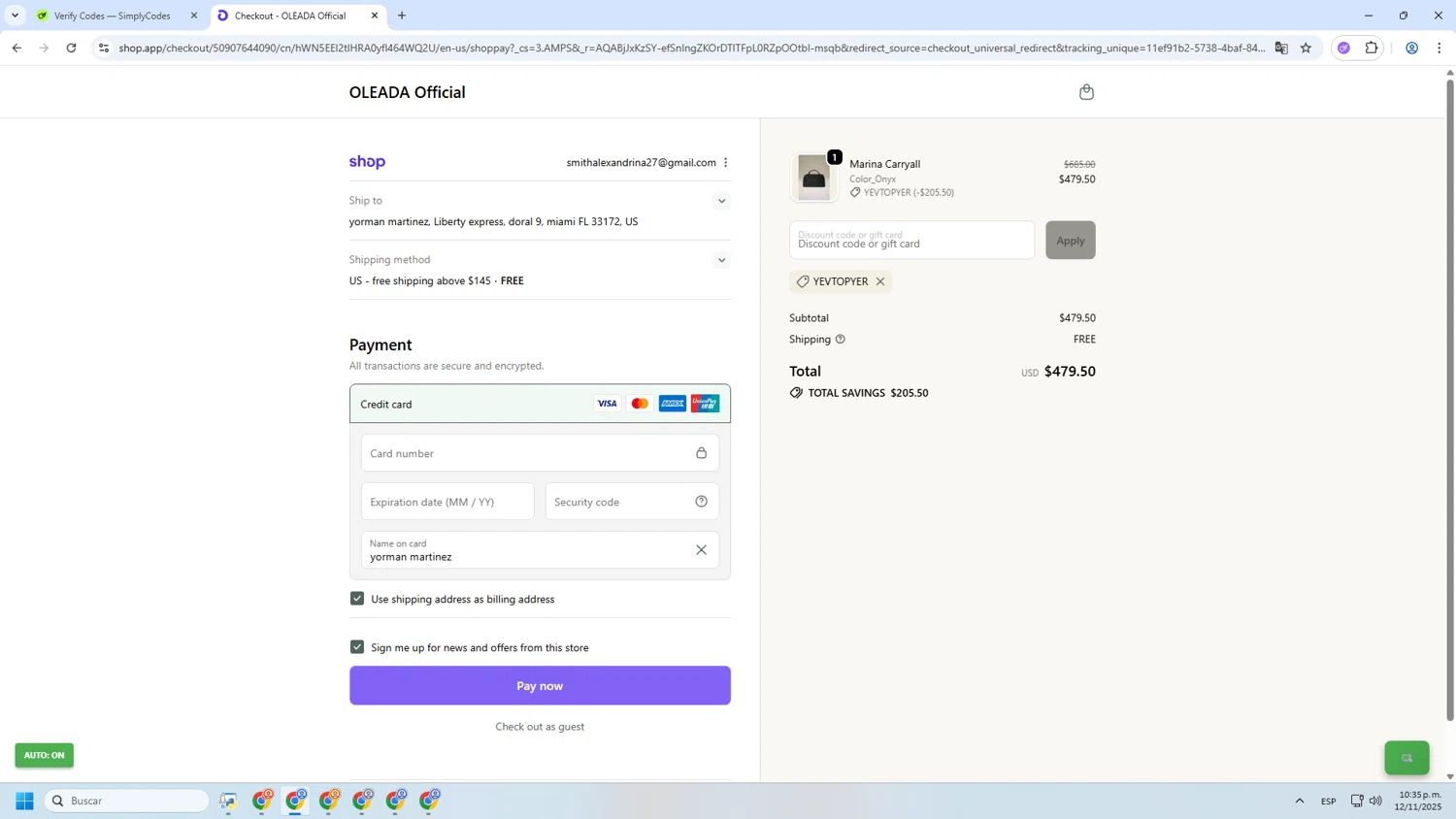Go forward in browser history

click(44, 48)
